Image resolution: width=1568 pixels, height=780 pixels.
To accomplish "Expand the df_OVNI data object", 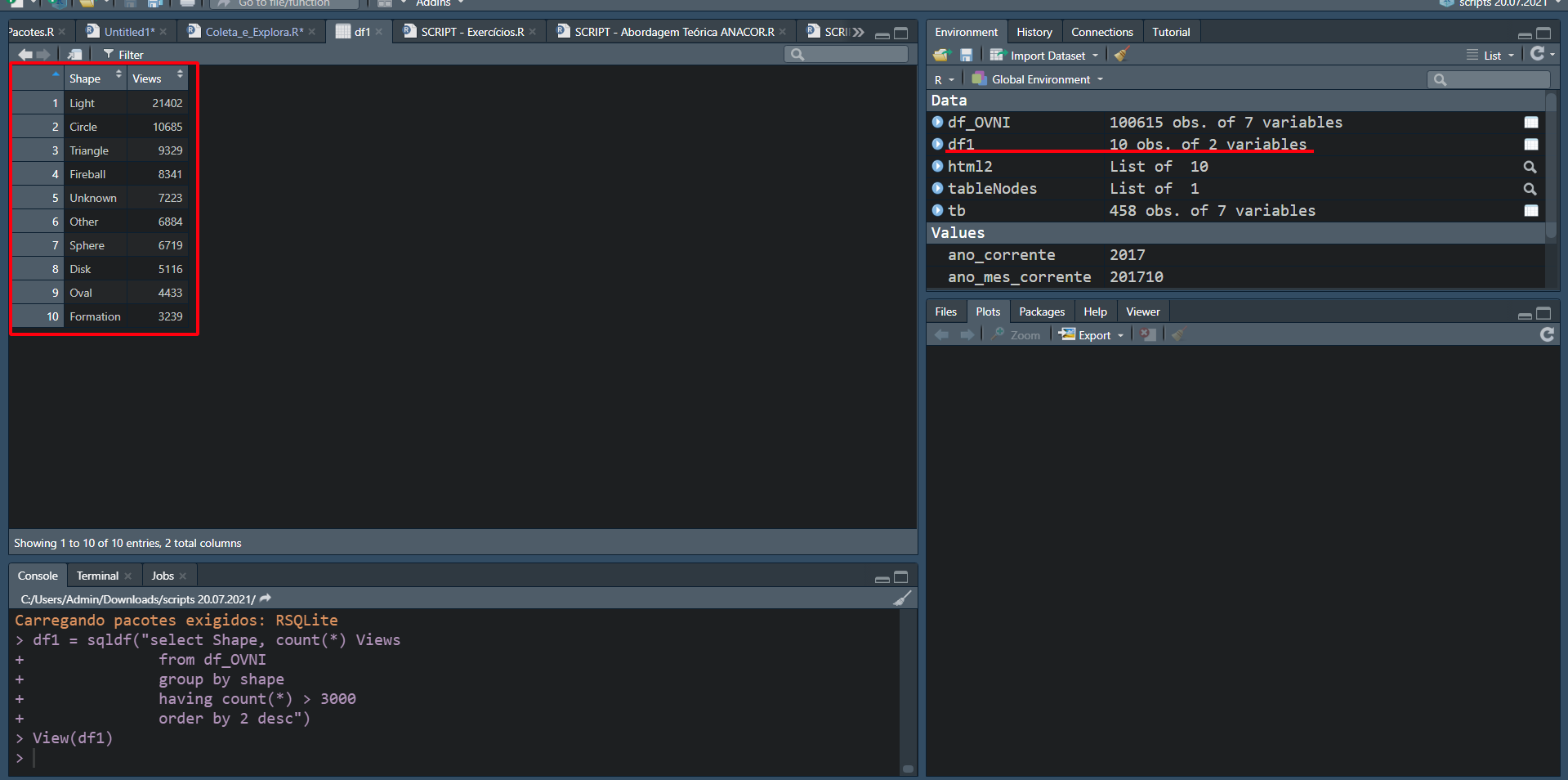I will (938, 122).
